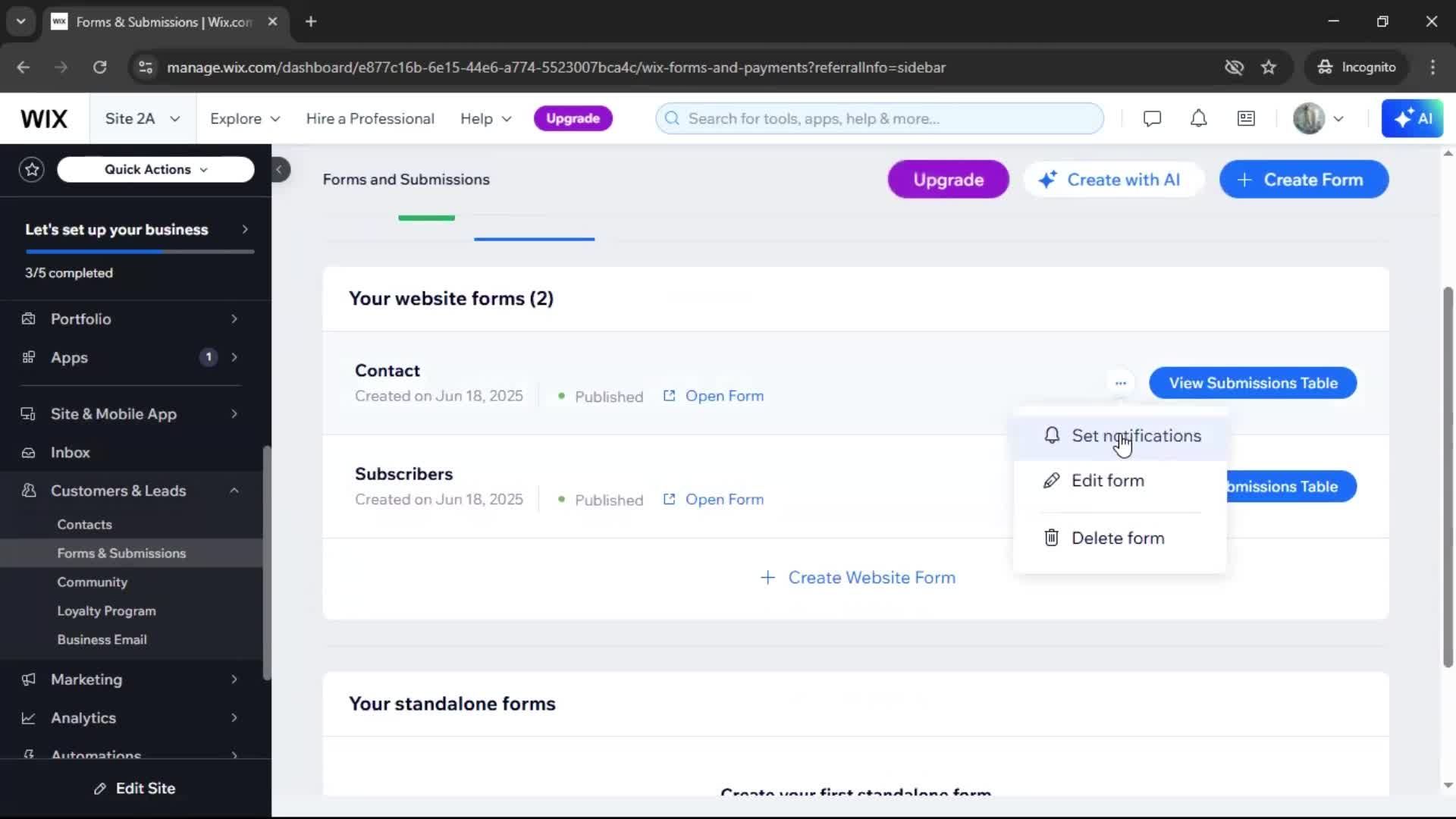Click the main page vertical scrollbar
This screenshot has height=819, width=1456.
click(1448, 478)
